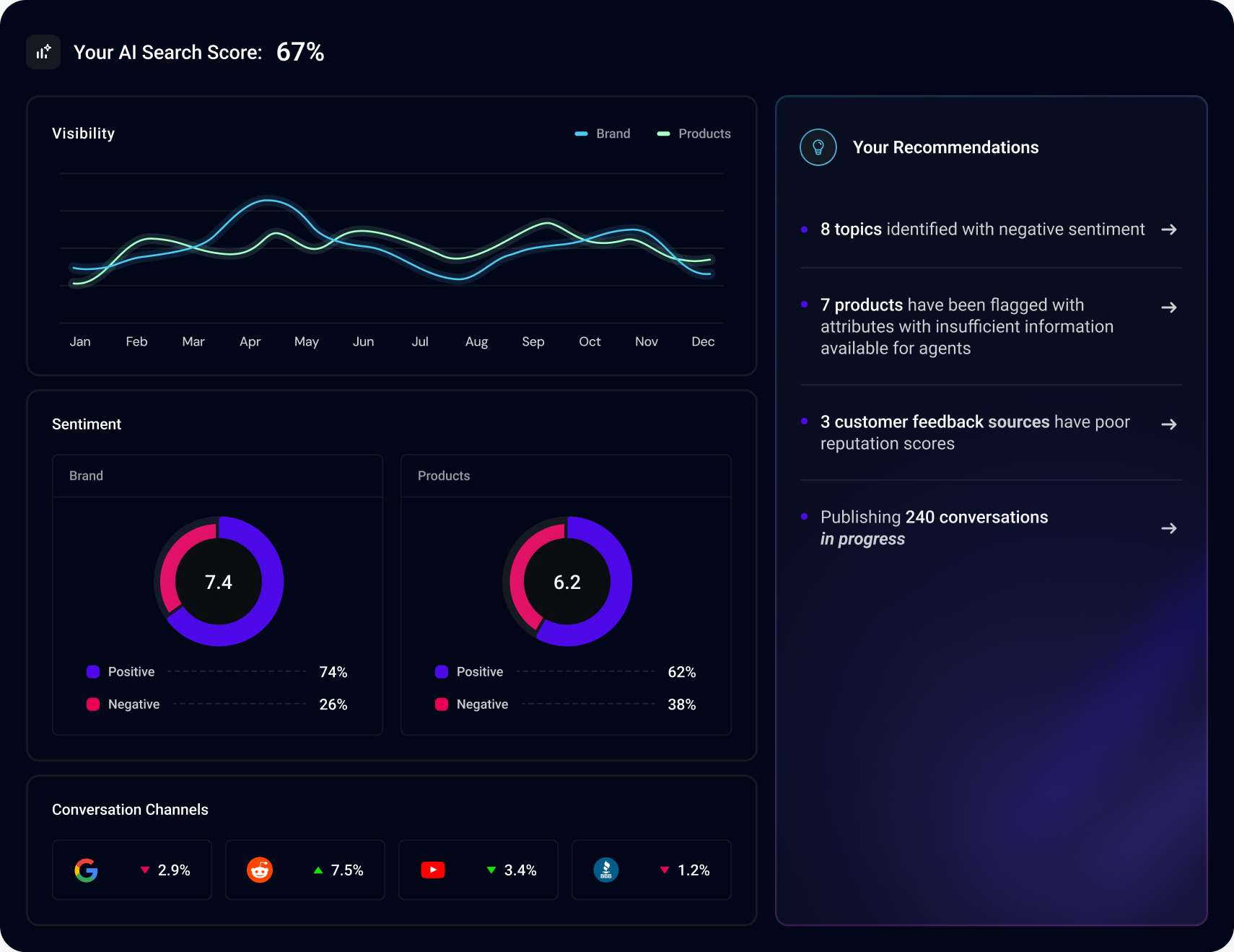1234x952 pixels.
Task: Click the BBB channel logo
Action: [606, 870]
